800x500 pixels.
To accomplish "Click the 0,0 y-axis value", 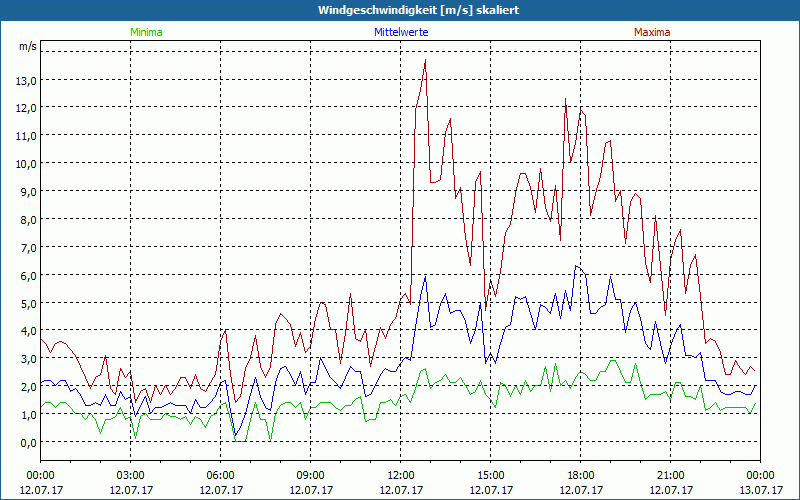I will click(29, 442).
